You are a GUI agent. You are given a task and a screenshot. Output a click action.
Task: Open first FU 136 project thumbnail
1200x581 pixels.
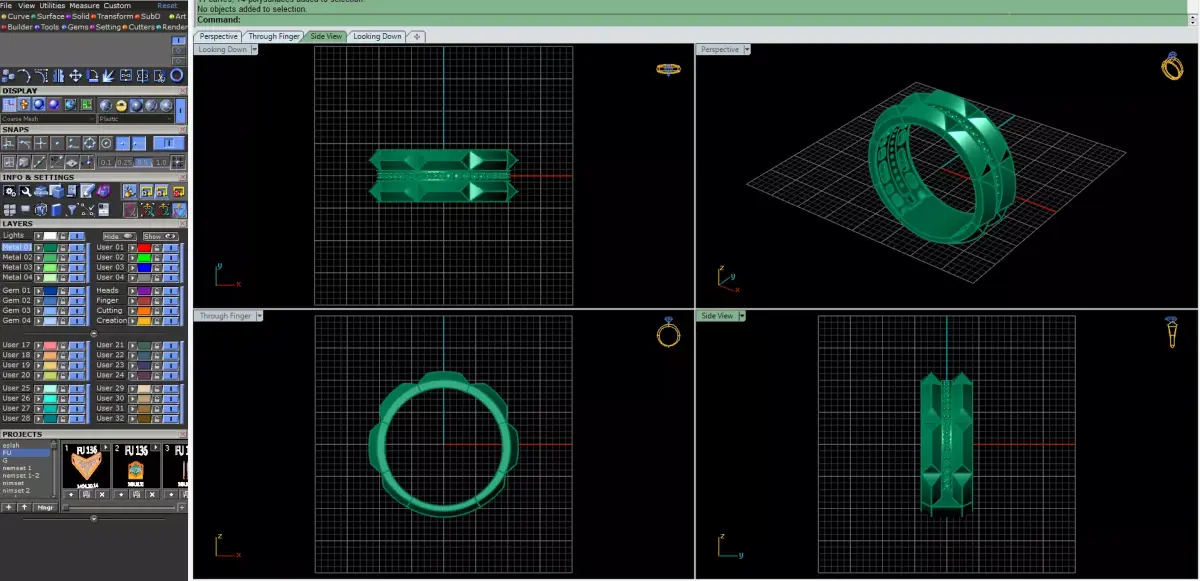(x=86, y=466)
